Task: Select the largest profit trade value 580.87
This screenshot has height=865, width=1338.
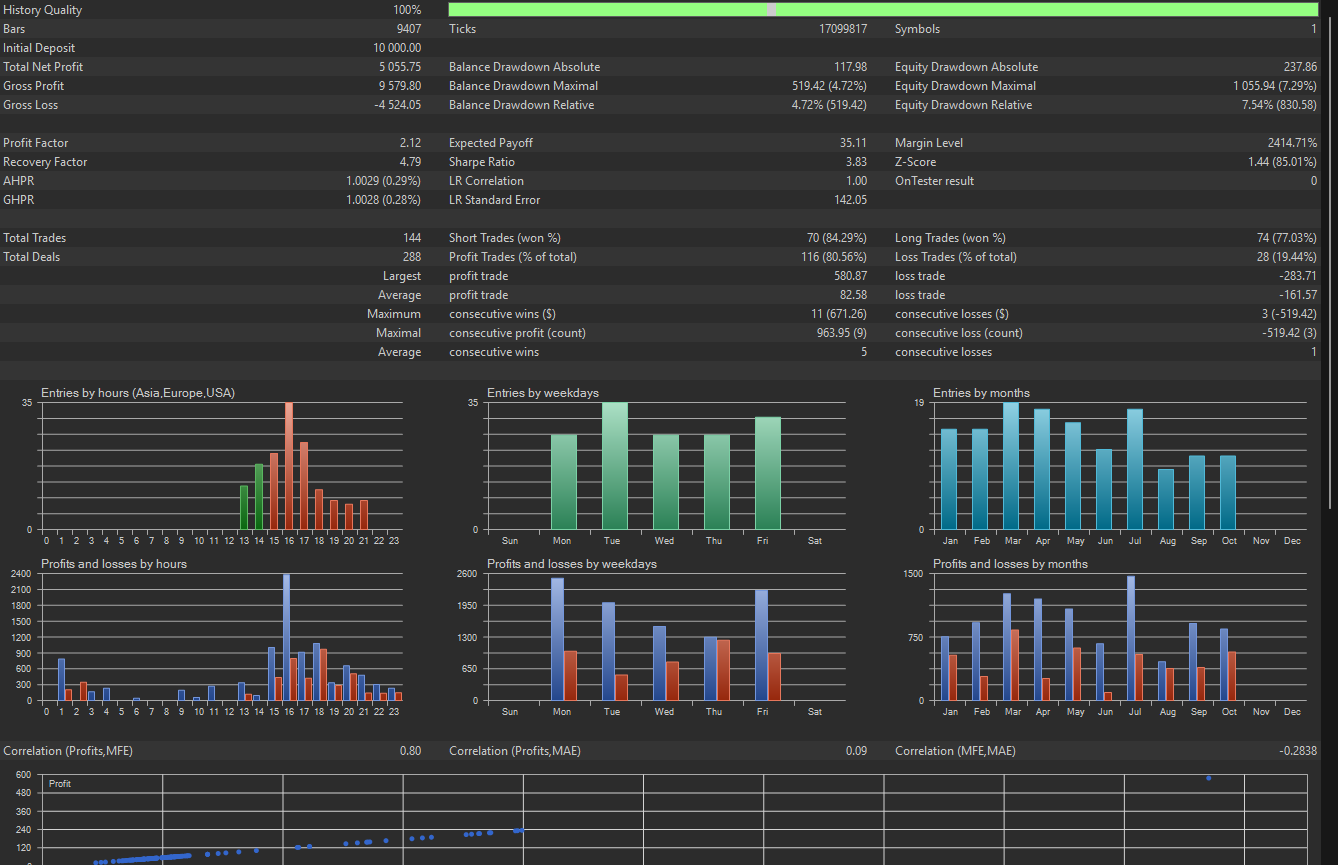Action: coord(850,276)
